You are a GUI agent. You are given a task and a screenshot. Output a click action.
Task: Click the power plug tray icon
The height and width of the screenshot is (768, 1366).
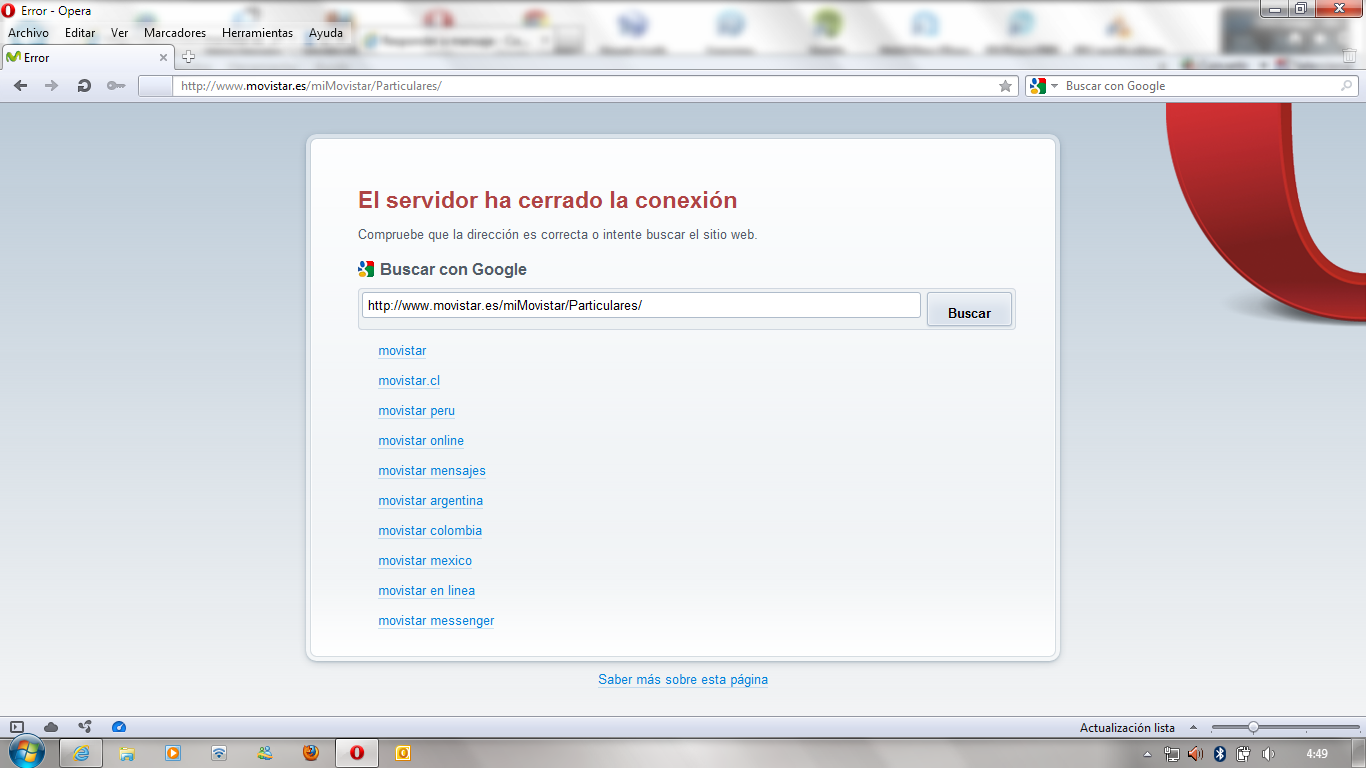tap(1243, 754)
